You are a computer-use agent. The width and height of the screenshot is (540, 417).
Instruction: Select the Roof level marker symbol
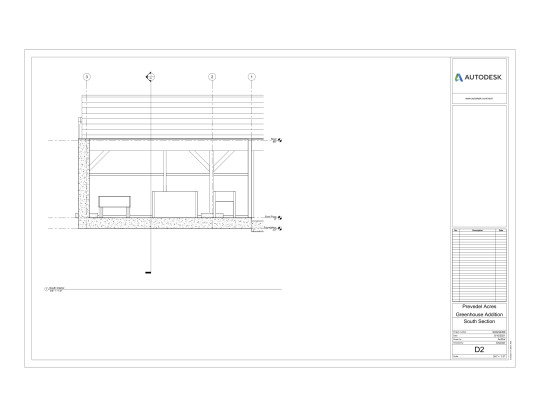pos(280,140)
